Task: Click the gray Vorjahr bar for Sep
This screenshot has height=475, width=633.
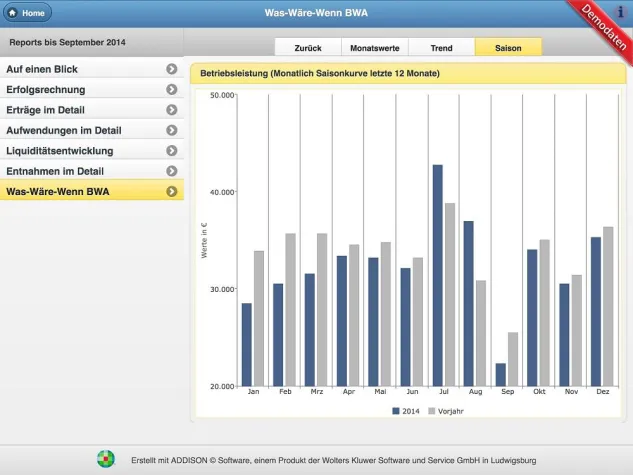Action: [513, 359]
